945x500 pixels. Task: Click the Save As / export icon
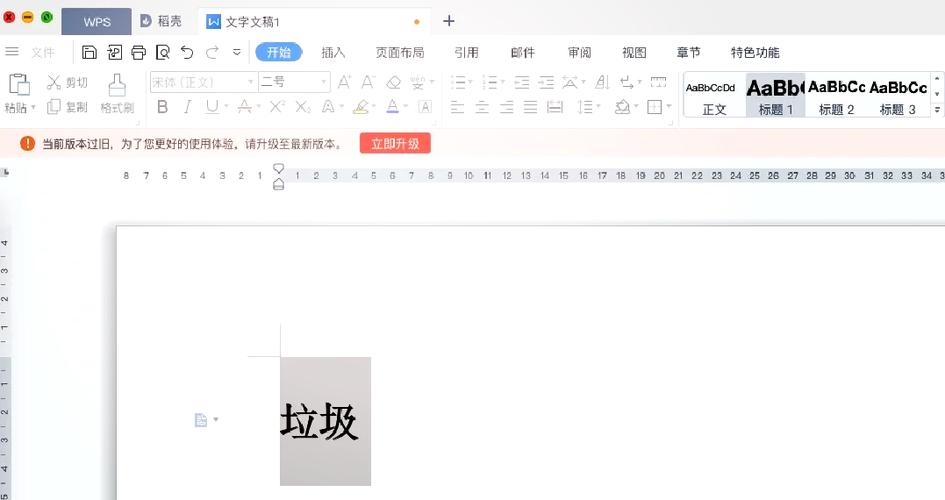point(115,52)
